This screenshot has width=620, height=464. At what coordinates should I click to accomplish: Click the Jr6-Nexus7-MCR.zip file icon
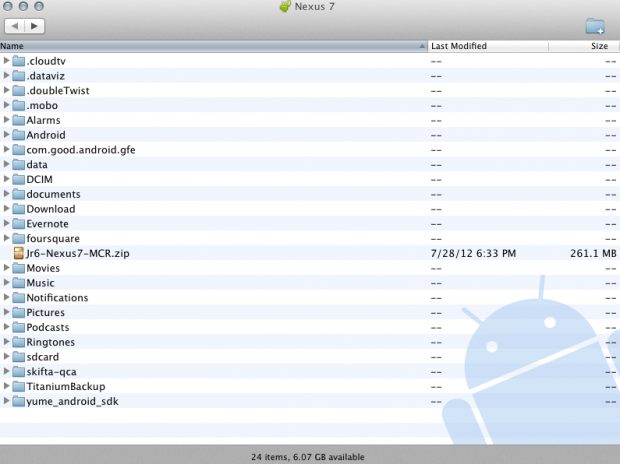18,254
